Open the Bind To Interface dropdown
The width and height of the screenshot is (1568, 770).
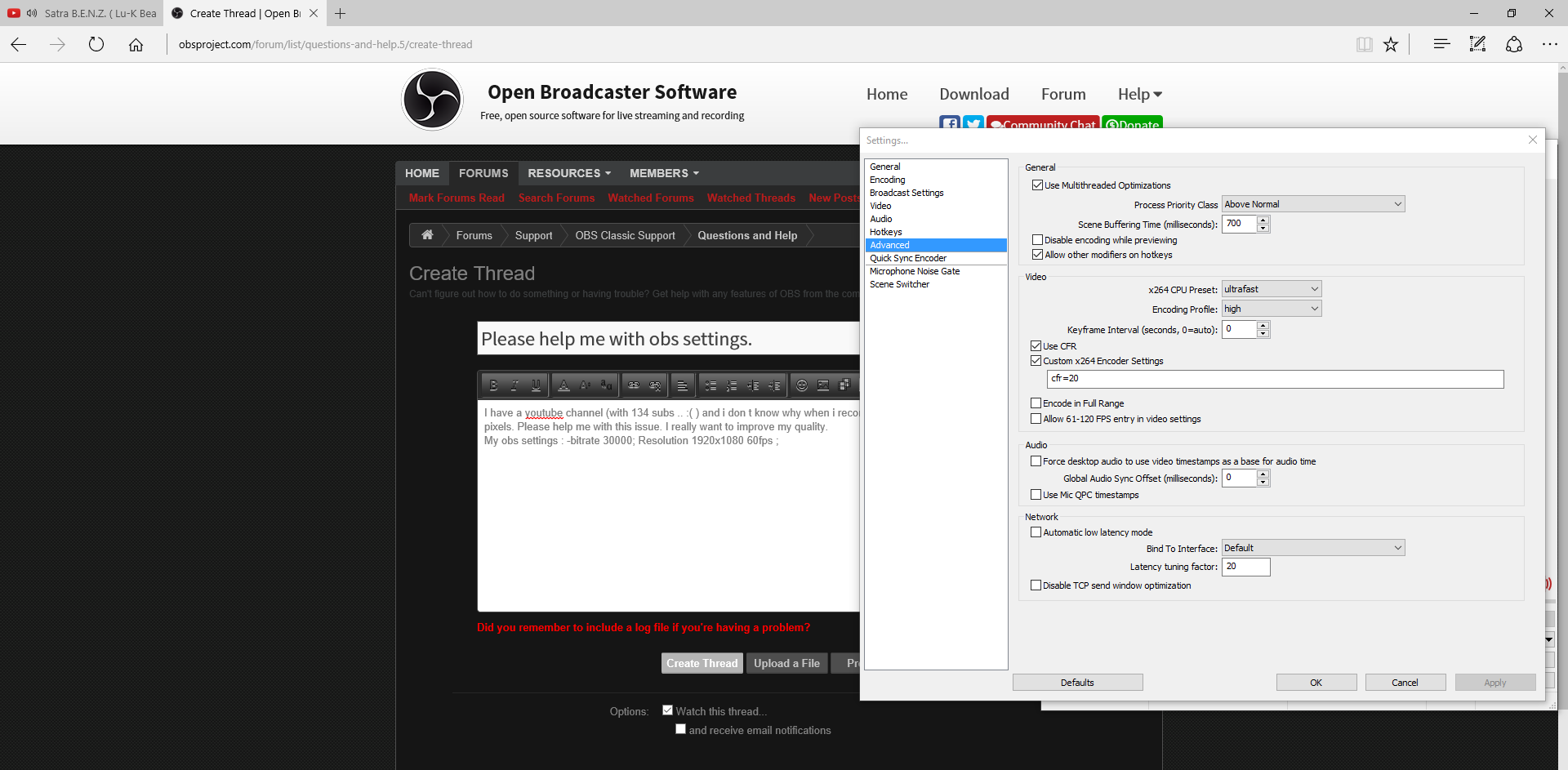pos(1313,548)
